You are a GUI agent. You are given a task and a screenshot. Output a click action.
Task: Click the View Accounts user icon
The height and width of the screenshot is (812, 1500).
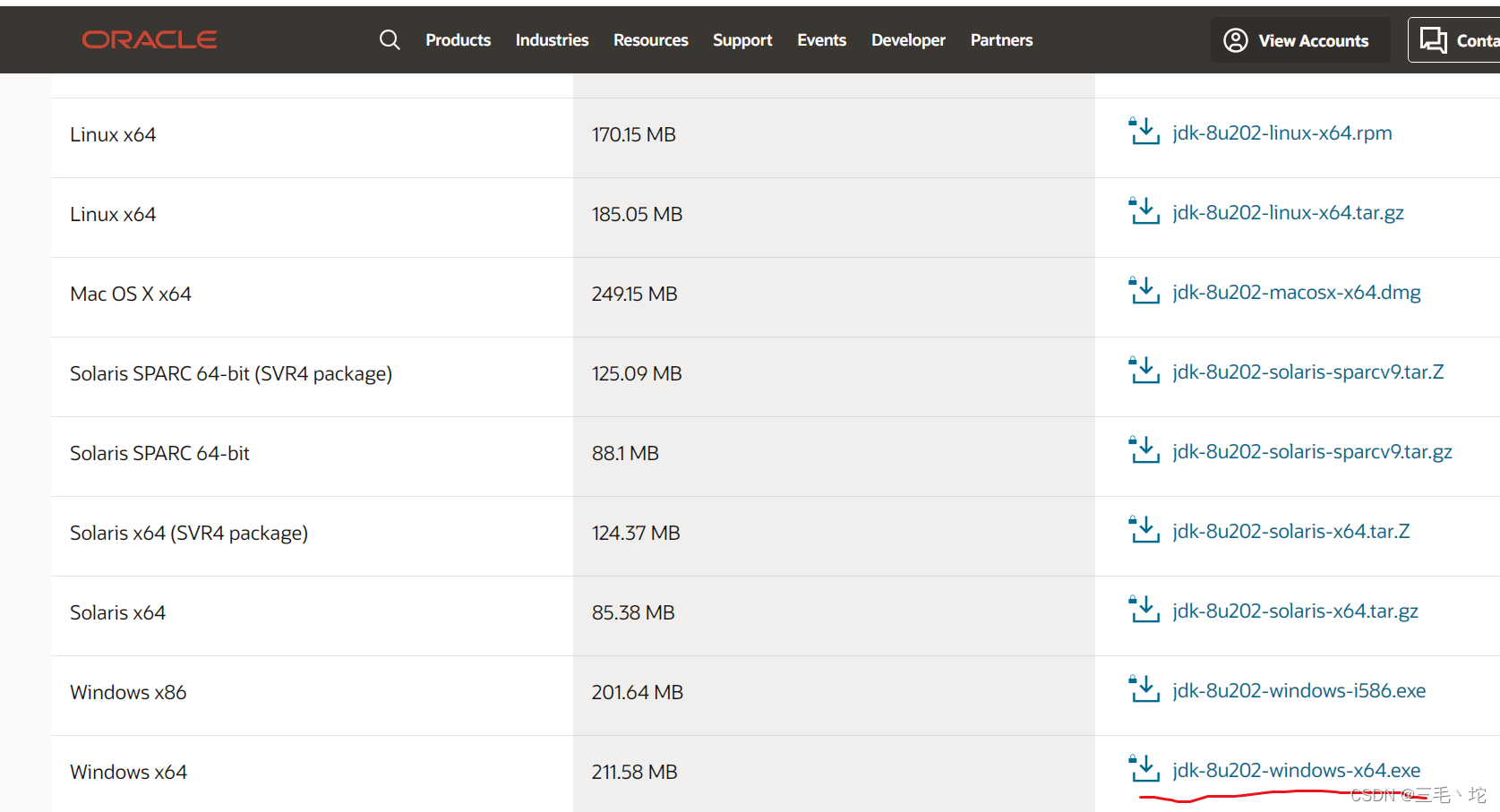pos(1236,40)
